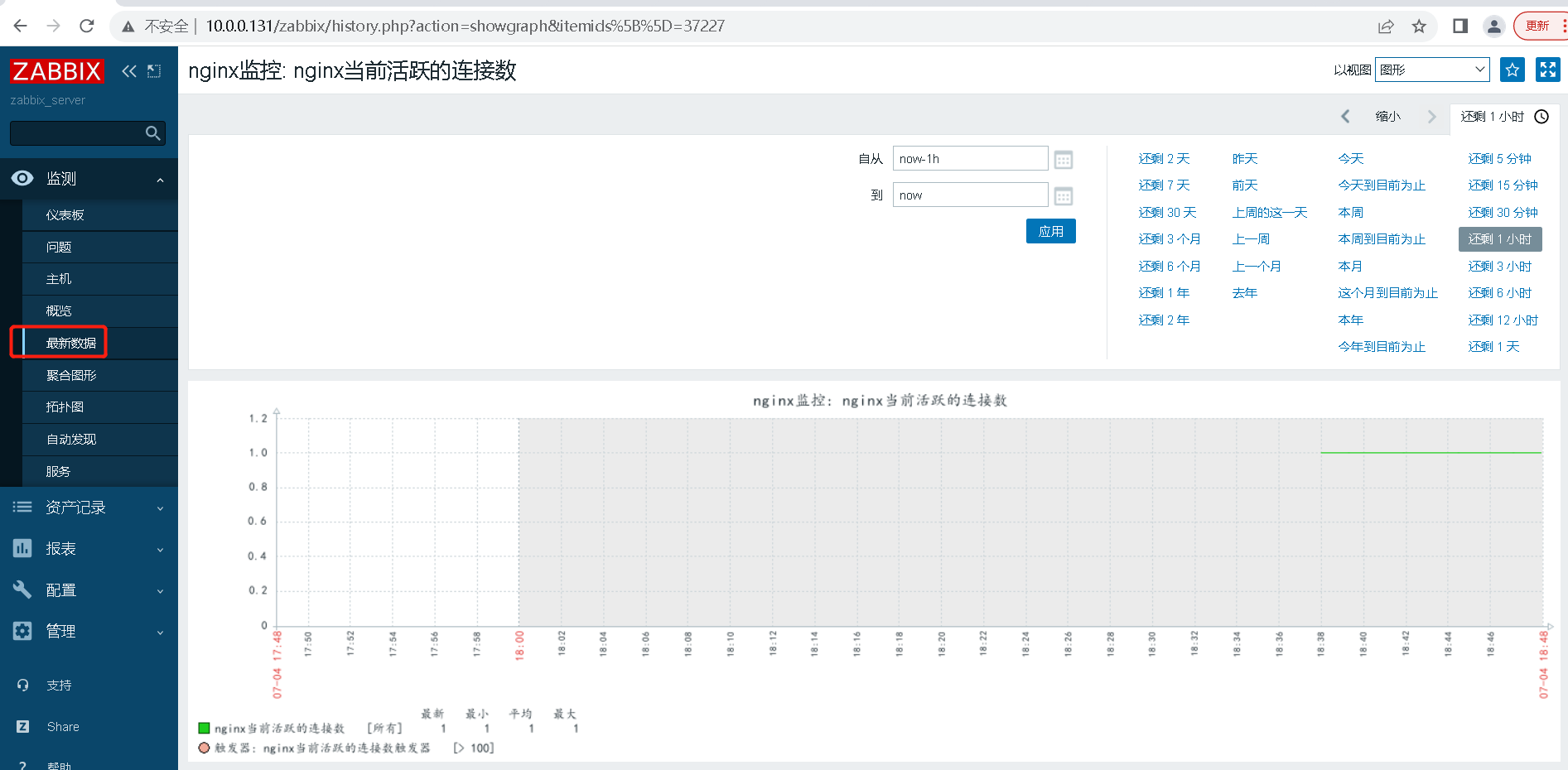Click the wrench icon beside 配置
Image resolution: width=1568 pixels, height=770 pixels.
22,590
